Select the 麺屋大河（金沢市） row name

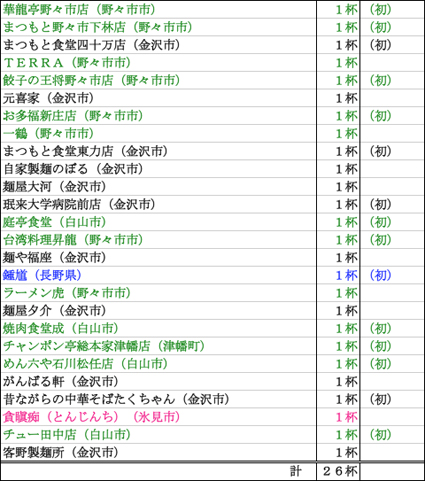55,187
